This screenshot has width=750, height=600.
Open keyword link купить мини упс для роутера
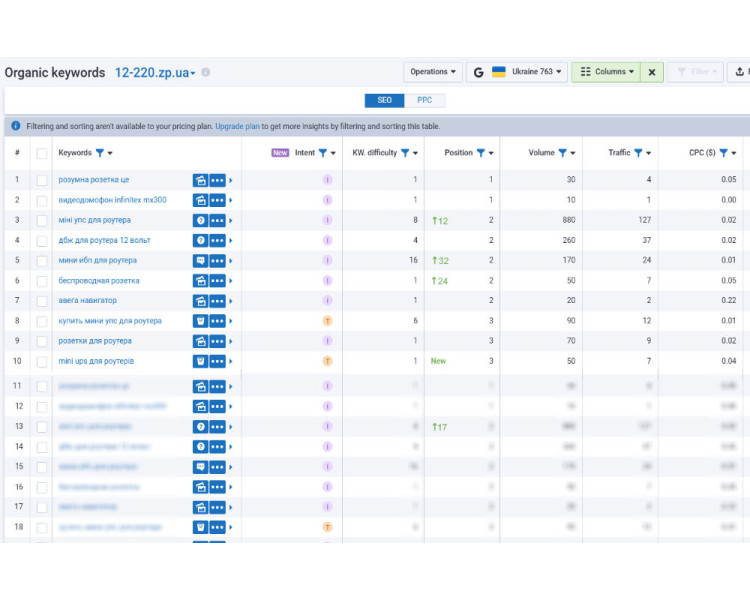[x=110, y=321]
